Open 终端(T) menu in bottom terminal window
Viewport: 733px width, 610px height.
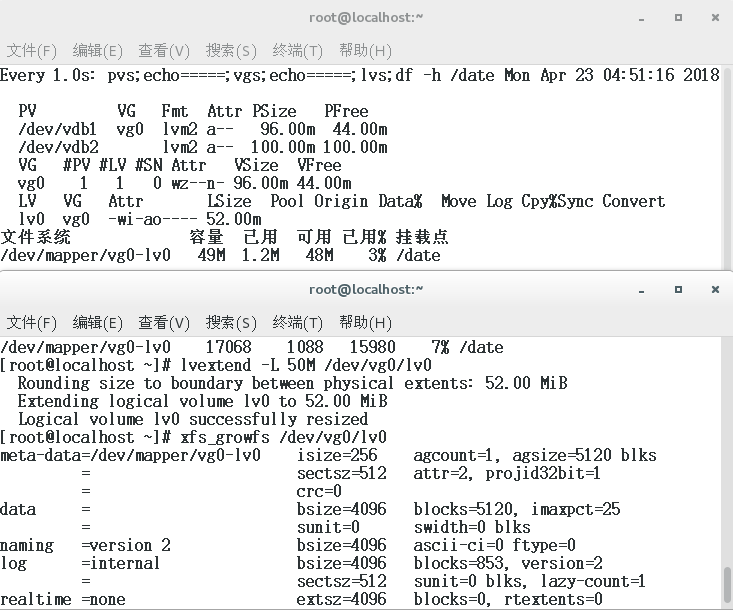click(297, 323)
